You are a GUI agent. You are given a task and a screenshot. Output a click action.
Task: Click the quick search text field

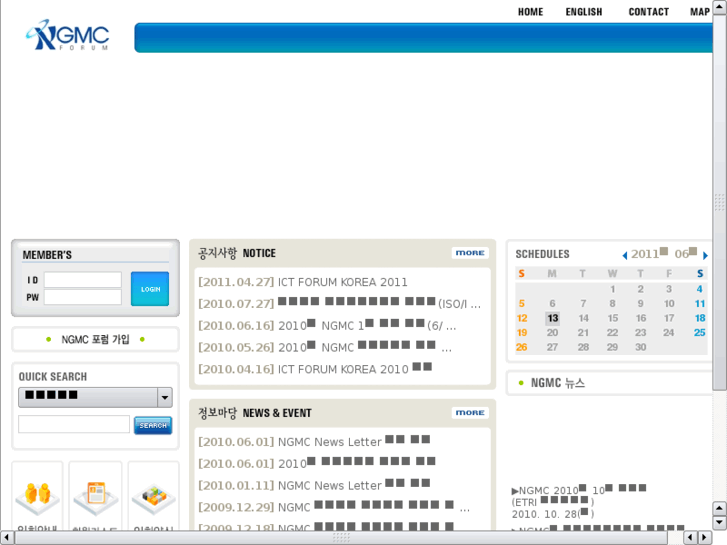point(74,424)
